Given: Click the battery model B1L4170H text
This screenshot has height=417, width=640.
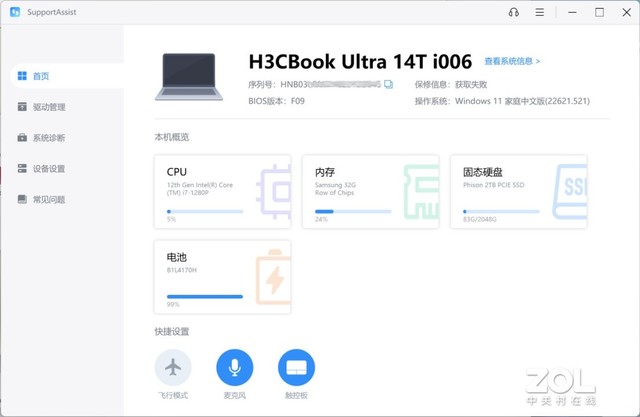Looking at the screenshot, I should pos(182,270).
